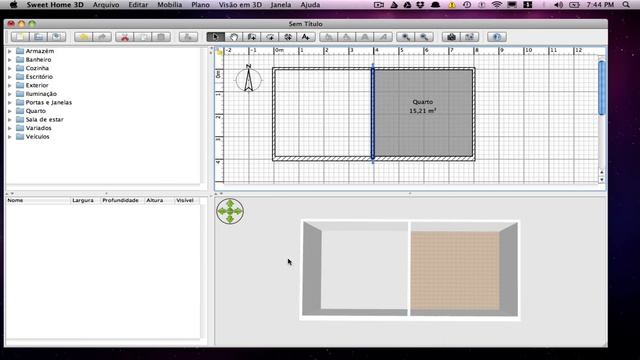The width and height of the screenshot is (640, 360).
Task: Choose the Add text tool
Action: [306, 37]
